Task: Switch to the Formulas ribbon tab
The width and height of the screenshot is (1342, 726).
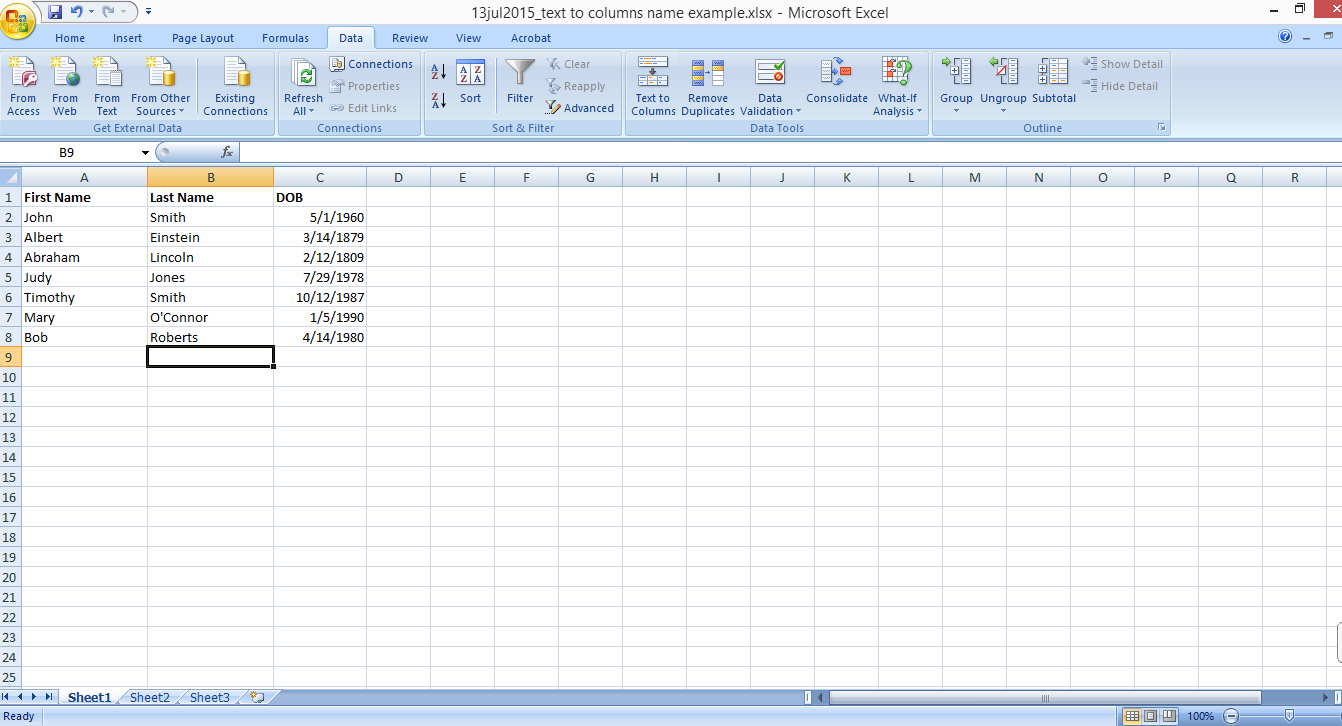Action: [x=286, y=37]
